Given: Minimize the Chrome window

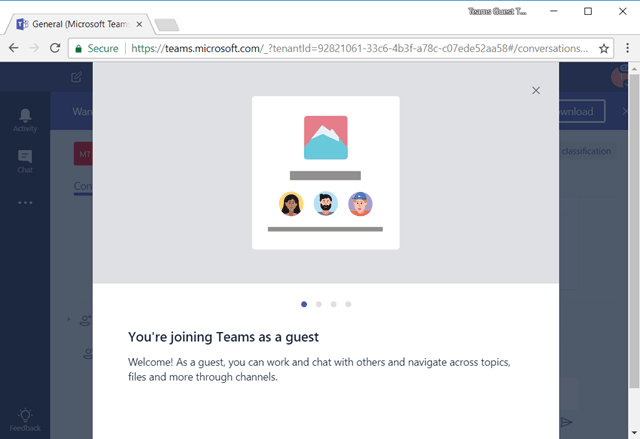Looking at the screenshot, I should click(x=553, y=11).
